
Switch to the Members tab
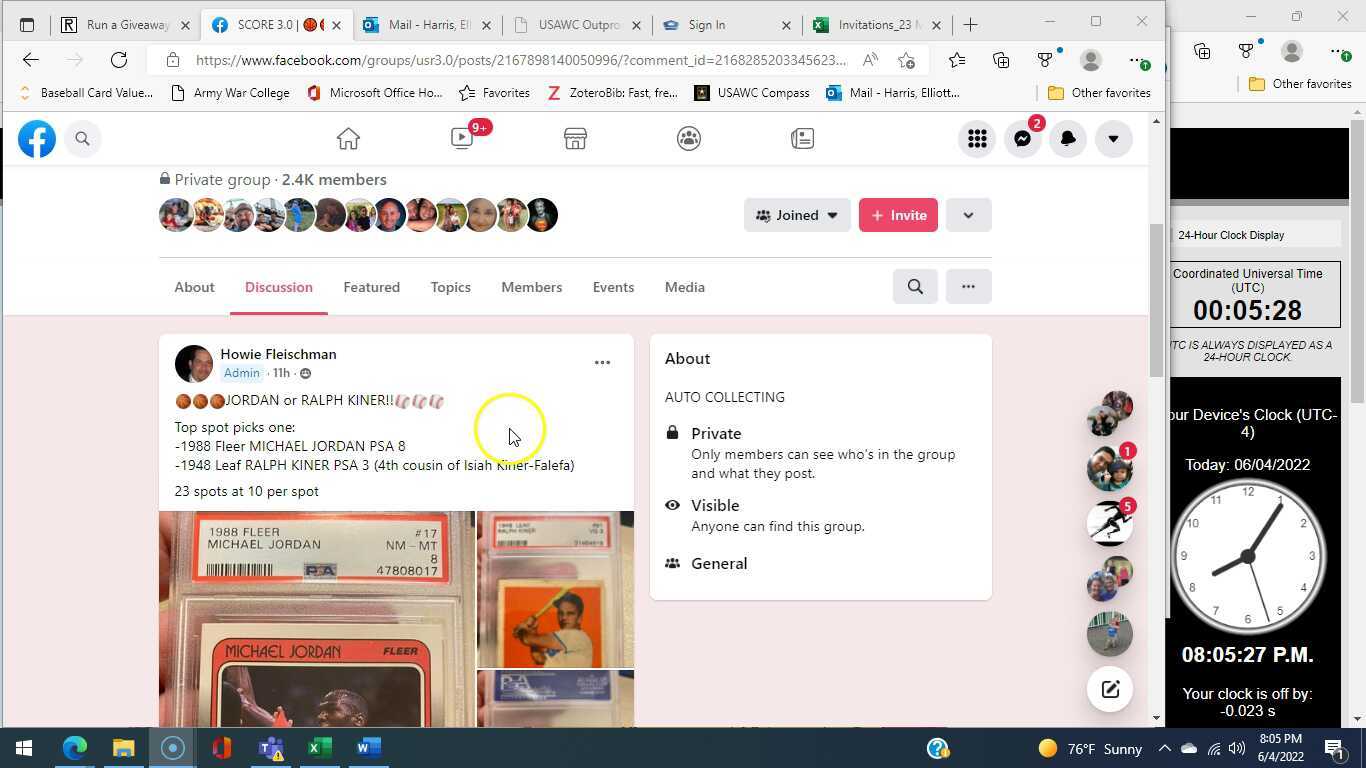pyautogui.click(x=531, y=287)
